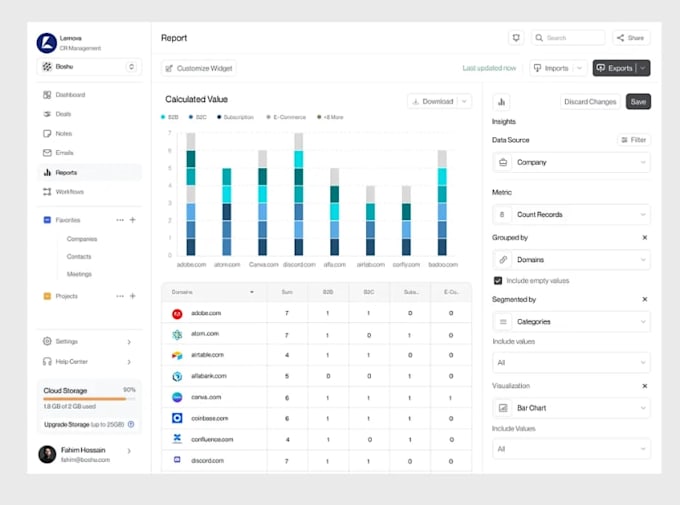Open the Company data source dropdown

pyautogui.click(x=571, y=162)
